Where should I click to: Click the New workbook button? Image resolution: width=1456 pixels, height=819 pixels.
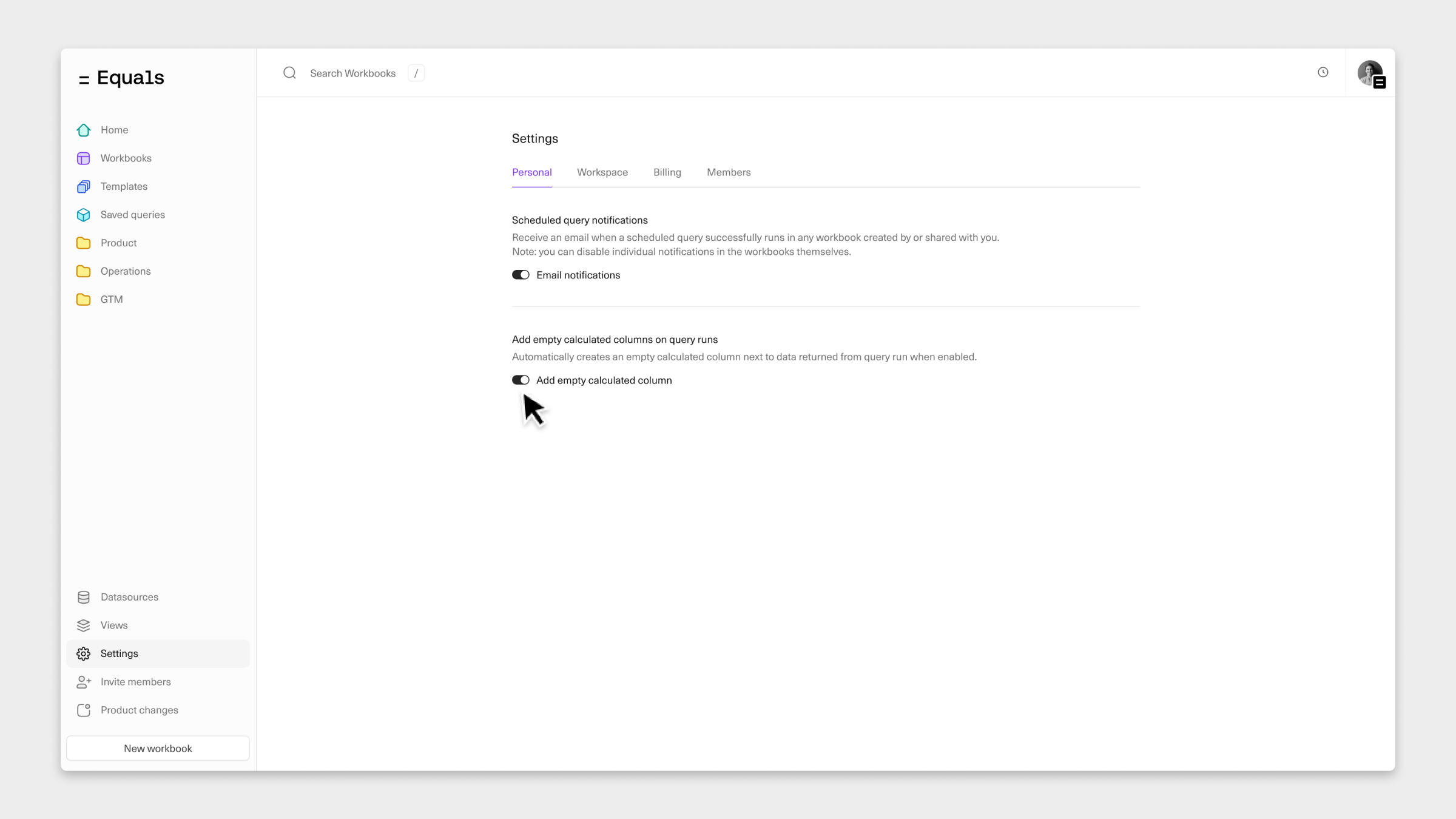tap(158, 749)
